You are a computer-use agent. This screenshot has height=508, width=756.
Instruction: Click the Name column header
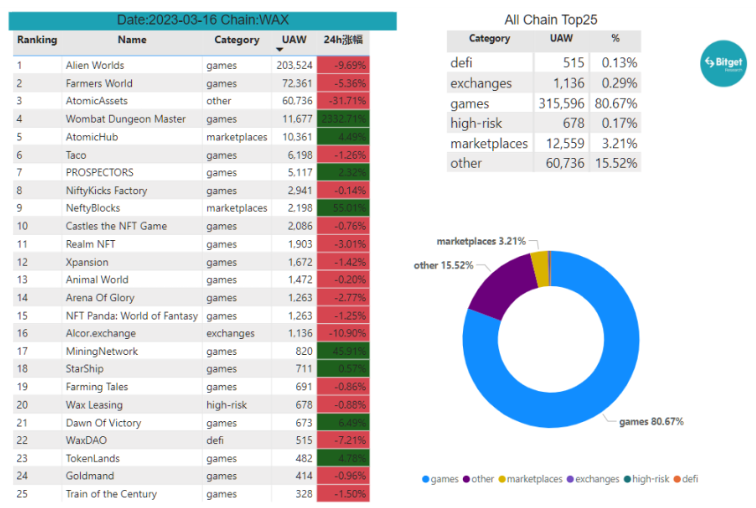point(132,40)
